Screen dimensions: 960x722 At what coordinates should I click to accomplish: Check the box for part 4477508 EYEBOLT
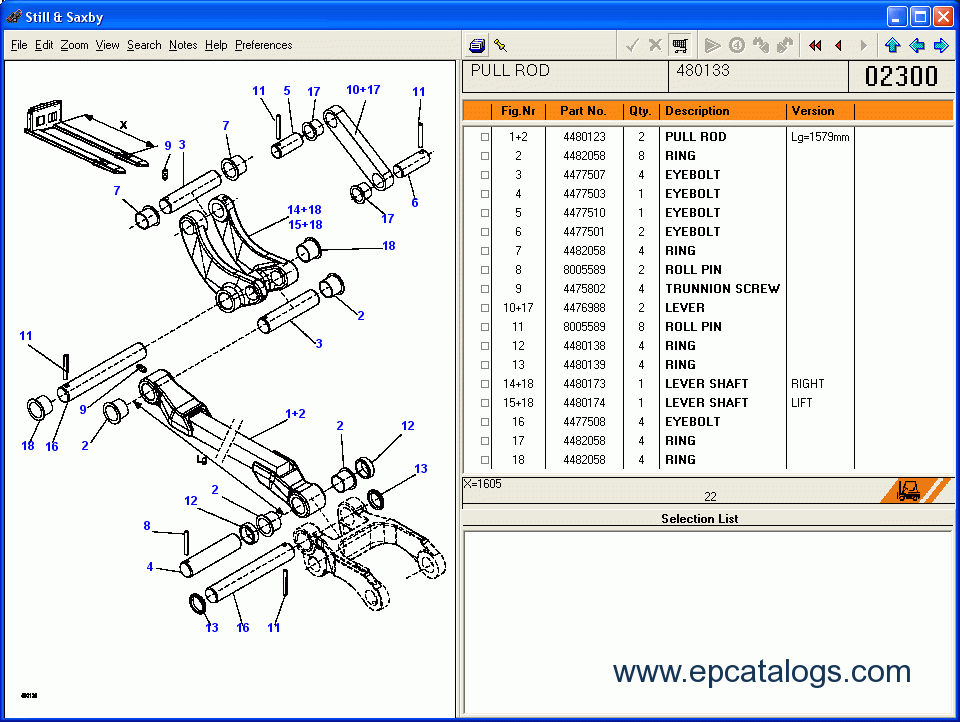[485, 422]
